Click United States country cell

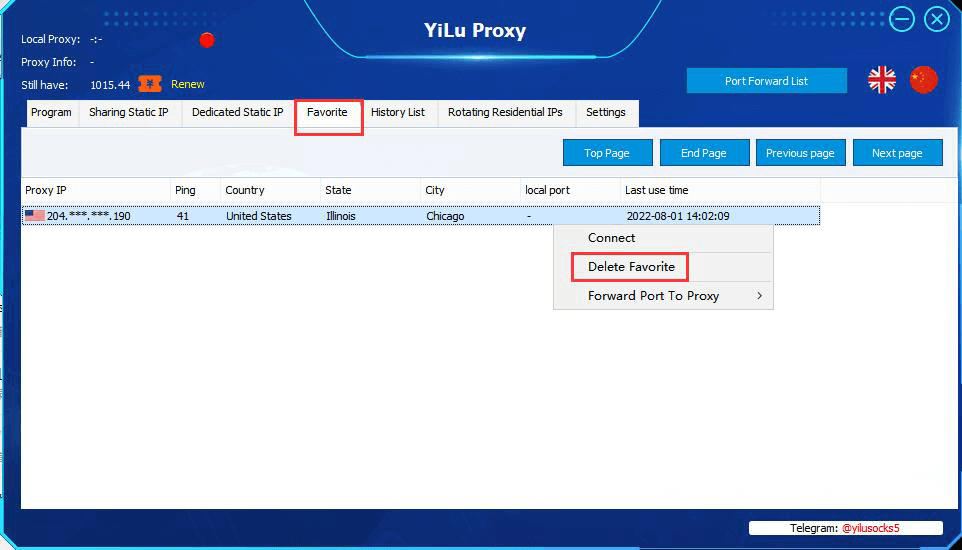[x=259, y=216]
